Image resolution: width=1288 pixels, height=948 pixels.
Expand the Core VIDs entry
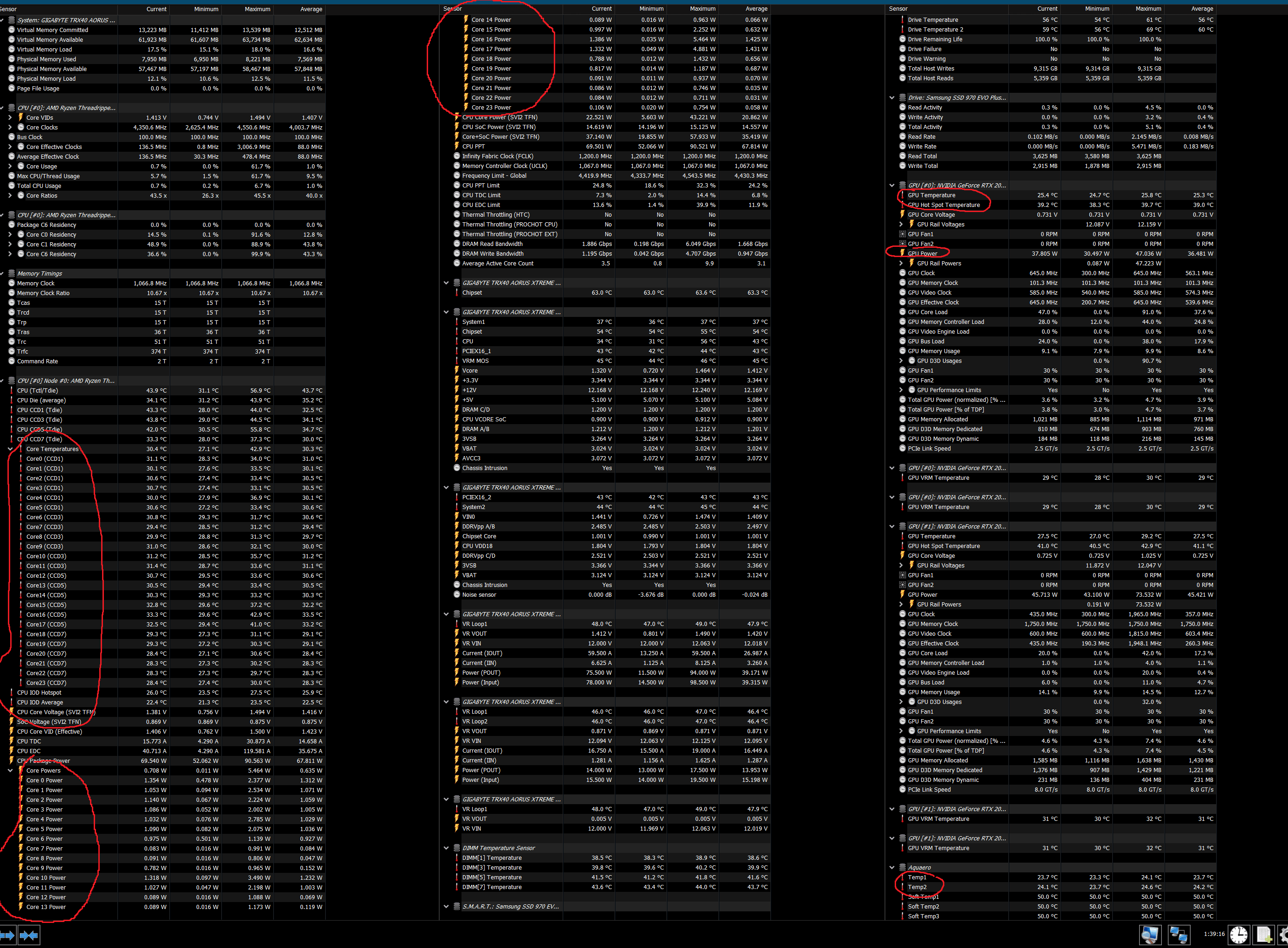click(x=10, y=118)
